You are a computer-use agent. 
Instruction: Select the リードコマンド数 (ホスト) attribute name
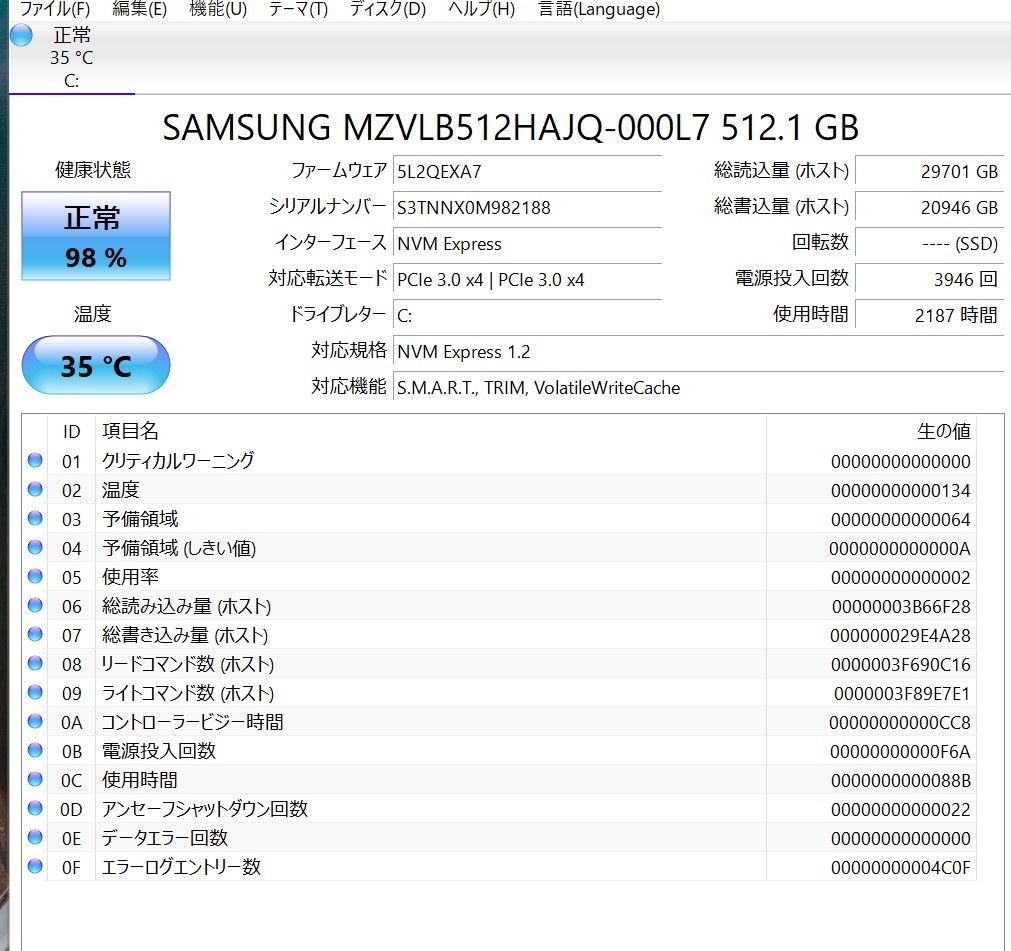tap(188, 664)
